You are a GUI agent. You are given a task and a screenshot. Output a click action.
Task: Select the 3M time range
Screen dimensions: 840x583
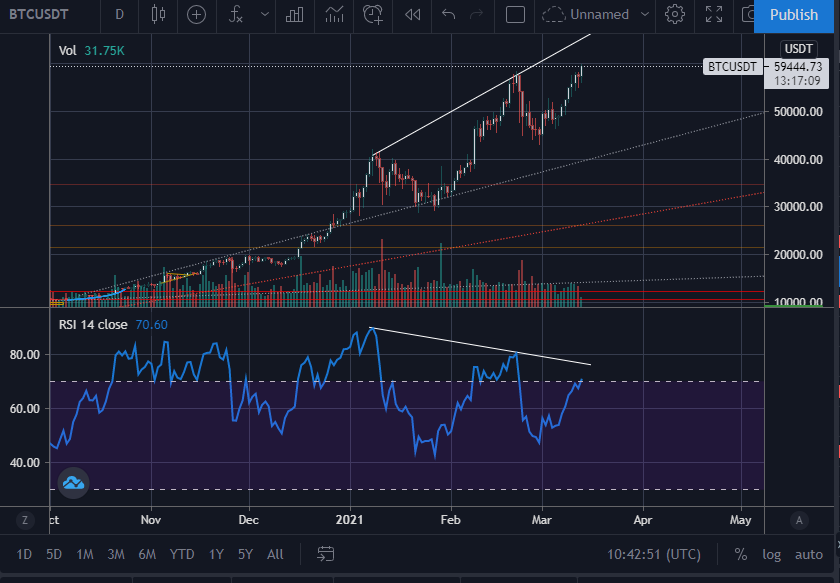pos(116,554)
